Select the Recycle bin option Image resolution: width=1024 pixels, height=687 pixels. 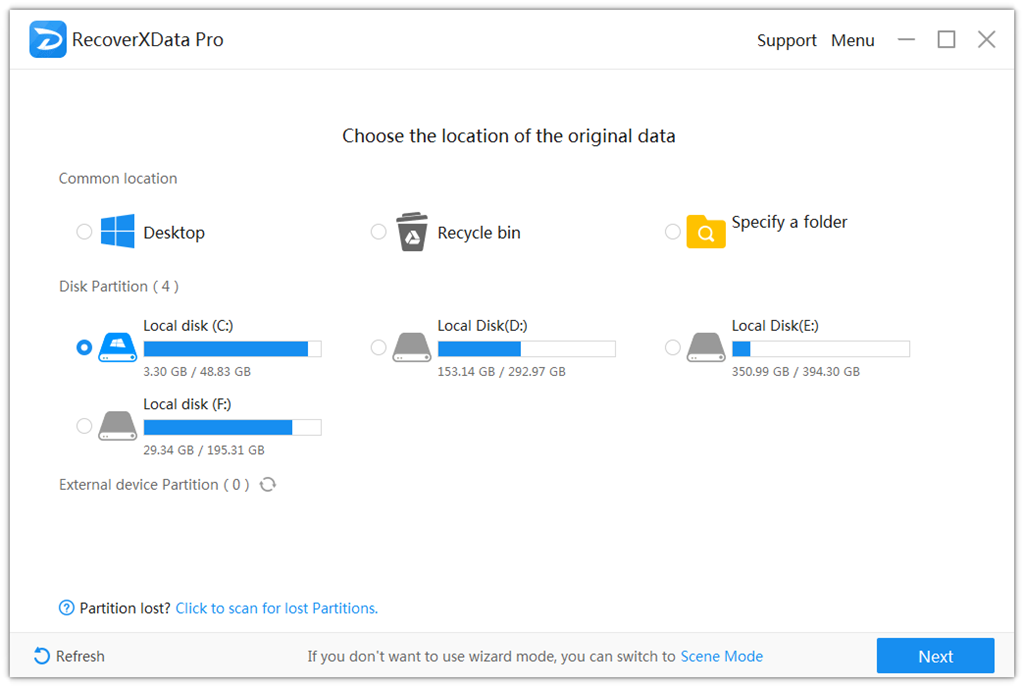pos(378,231)
